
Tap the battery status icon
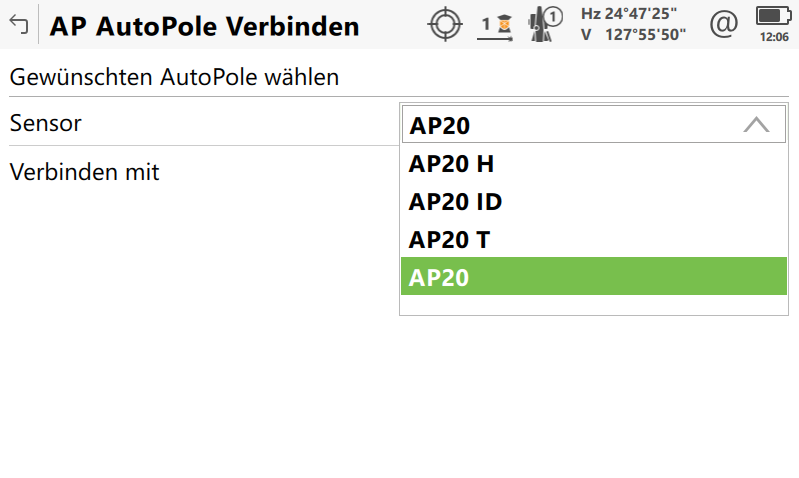pyautogui.click(x=773, y=16)
